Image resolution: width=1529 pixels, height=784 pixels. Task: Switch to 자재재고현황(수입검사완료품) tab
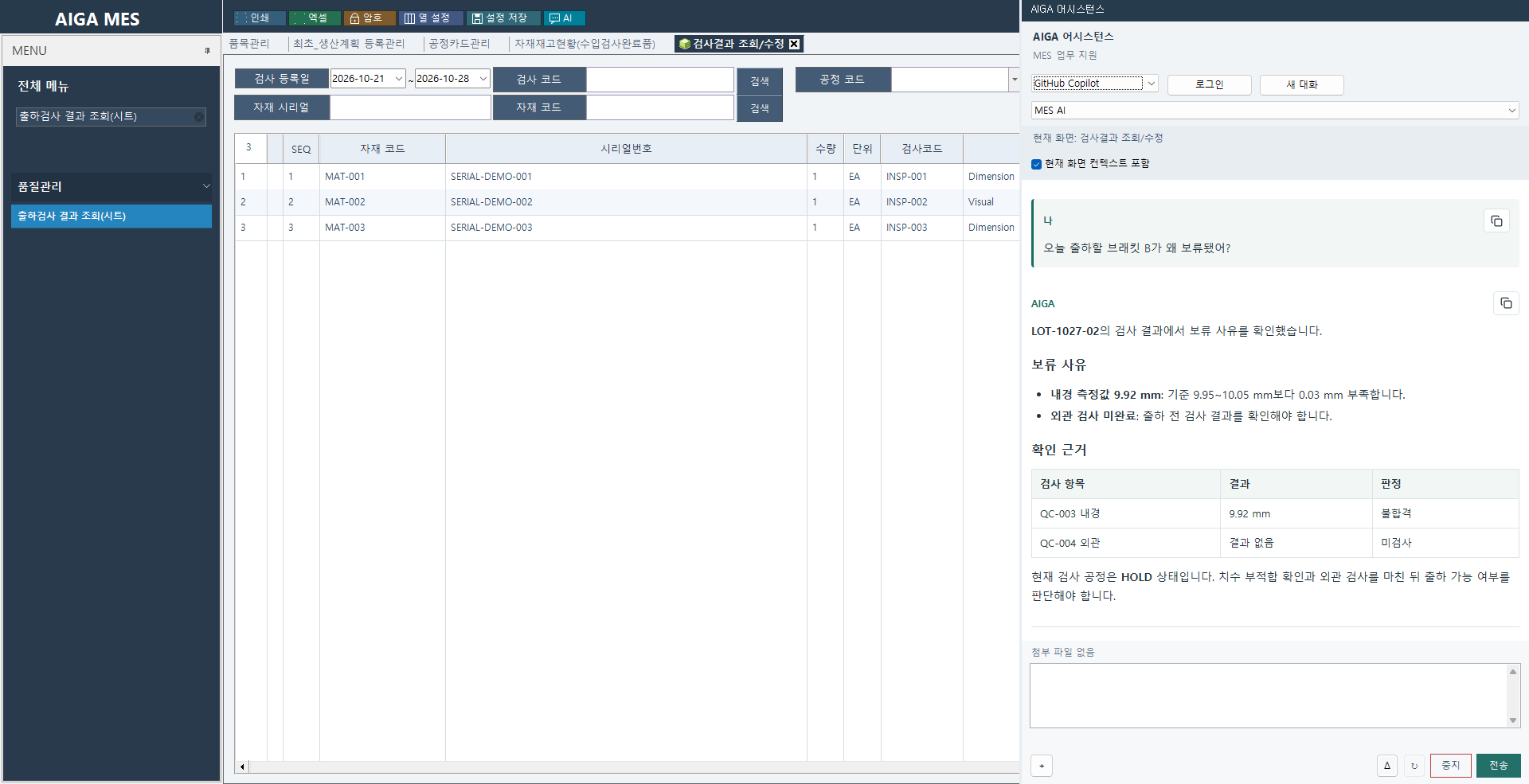point(585,44)
